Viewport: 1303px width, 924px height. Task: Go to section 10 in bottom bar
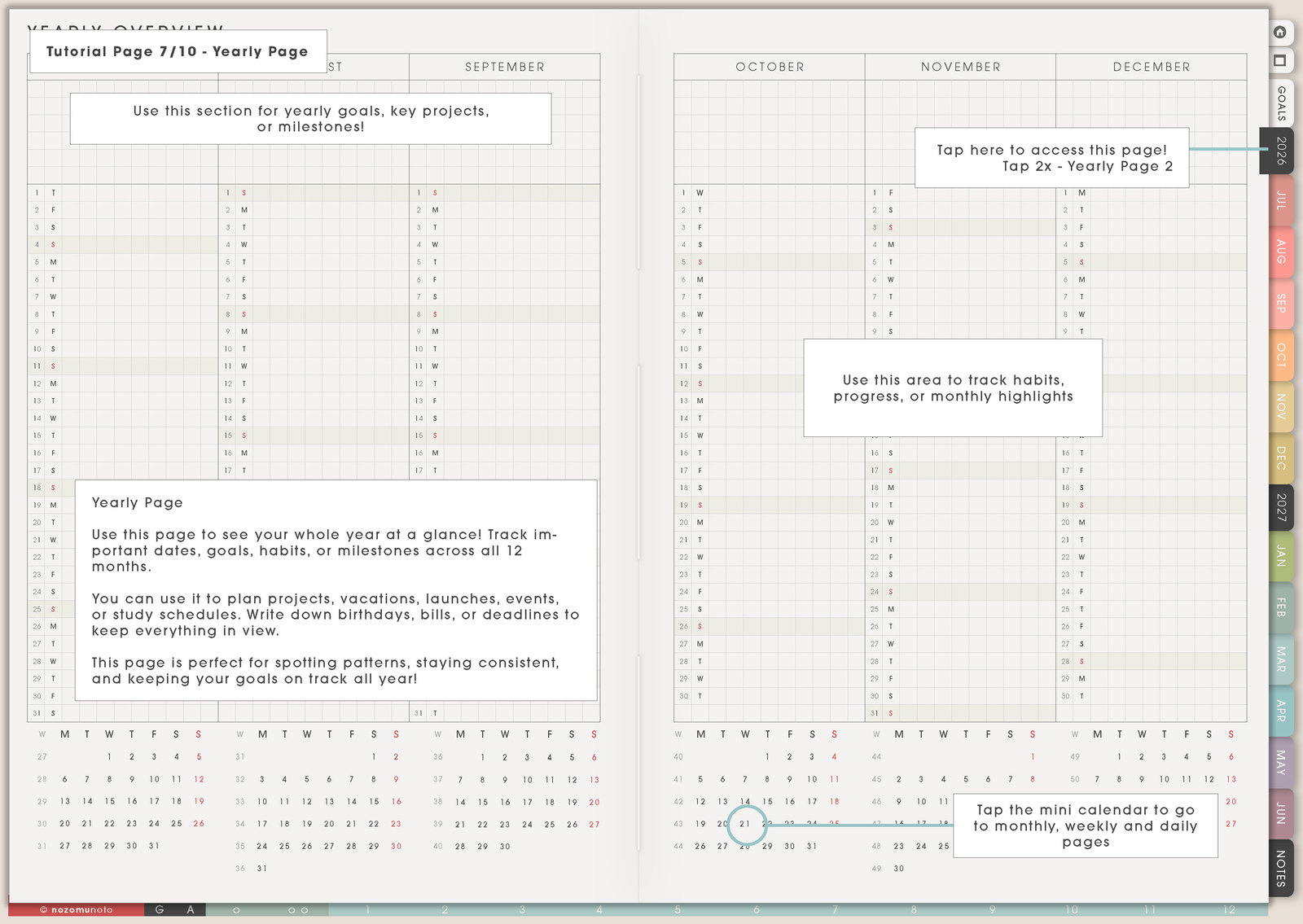coord(1071,909)
